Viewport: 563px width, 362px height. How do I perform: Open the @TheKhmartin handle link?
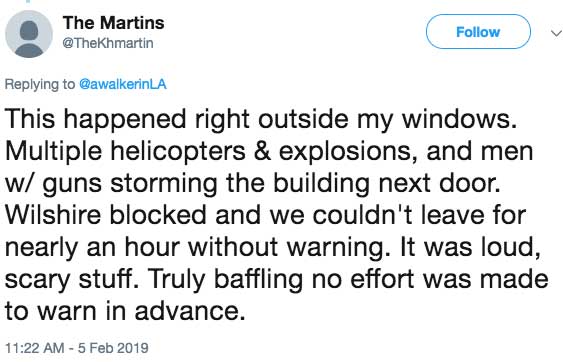pyautogui.click(x=108, y=43)
